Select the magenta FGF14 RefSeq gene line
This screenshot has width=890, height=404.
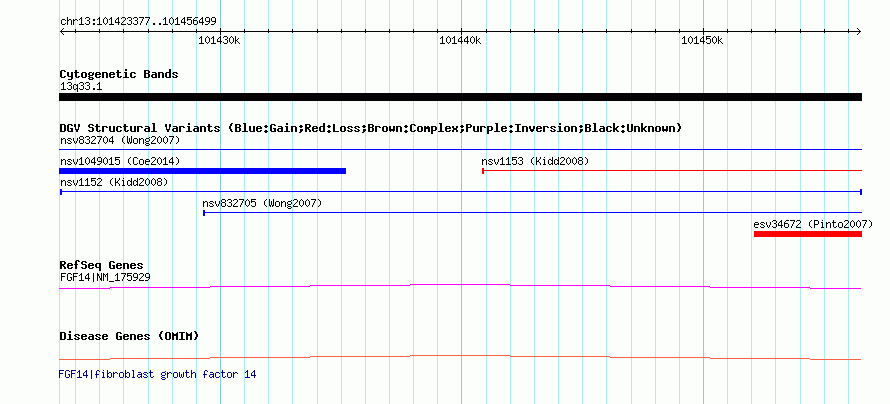coord(460,287)
